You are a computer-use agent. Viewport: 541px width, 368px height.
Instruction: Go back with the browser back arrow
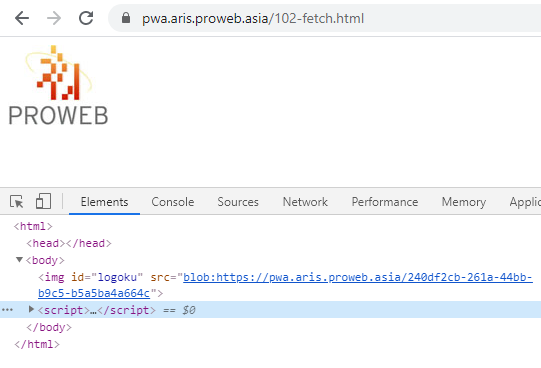click(x=22, y=18)
